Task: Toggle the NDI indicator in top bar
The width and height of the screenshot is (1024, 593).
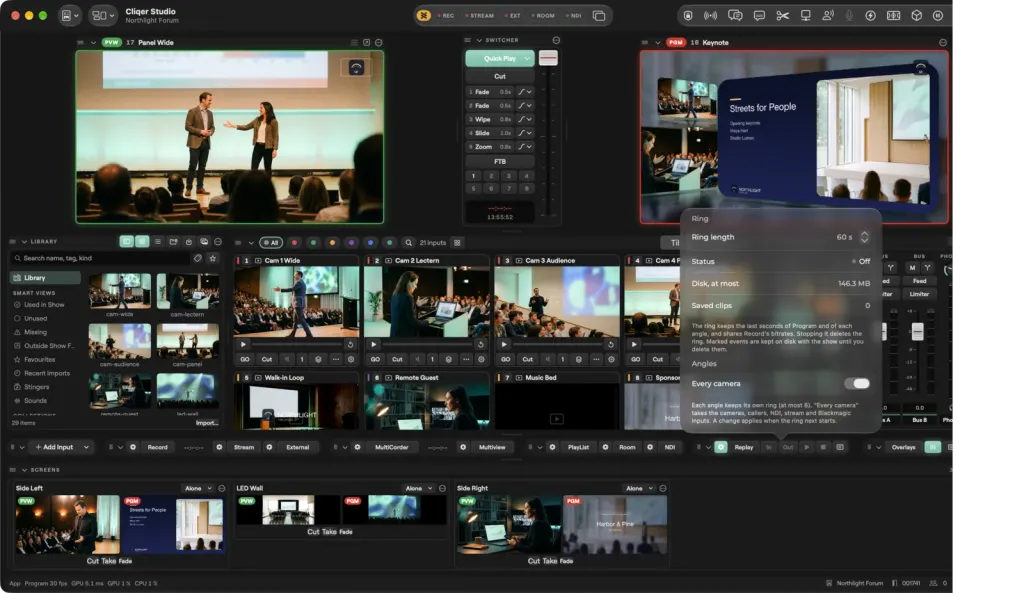Action: pos(573,16)
